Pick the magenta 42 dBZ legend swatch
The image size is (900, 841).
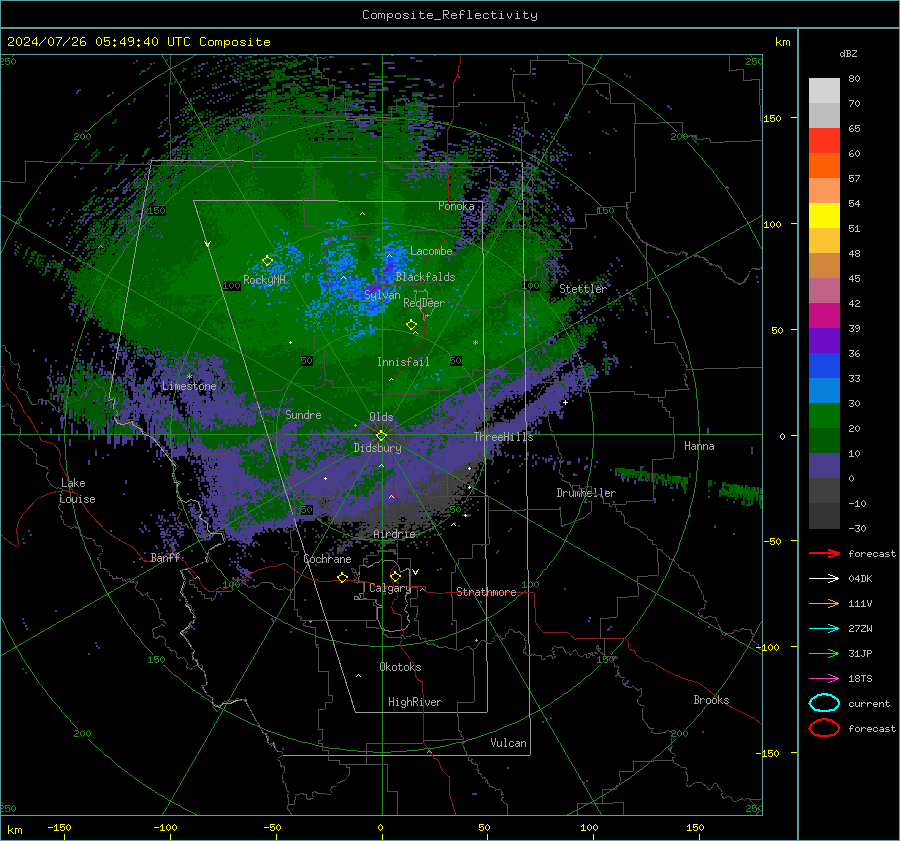[824, 315]
